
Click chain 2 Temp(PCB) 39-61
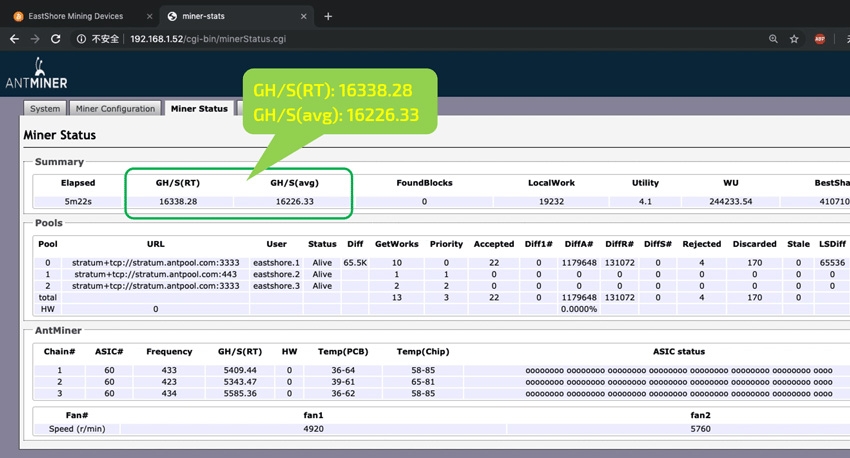coord(343,382)
